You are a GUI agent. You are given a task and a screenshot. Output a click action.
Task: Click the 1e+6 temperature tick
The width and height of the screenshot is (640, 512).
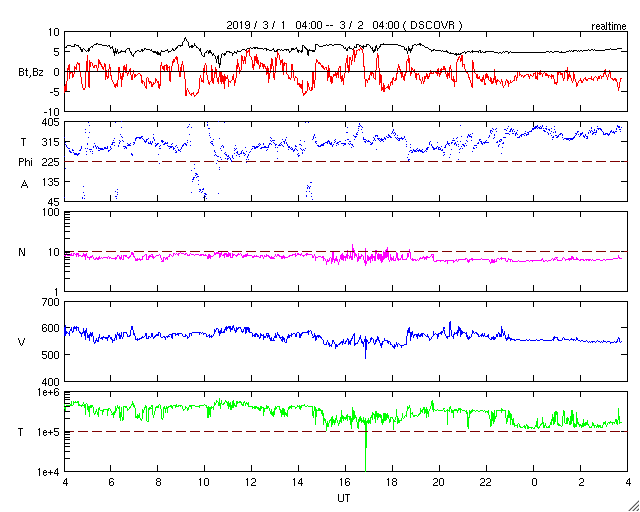(x=49, y=392)
